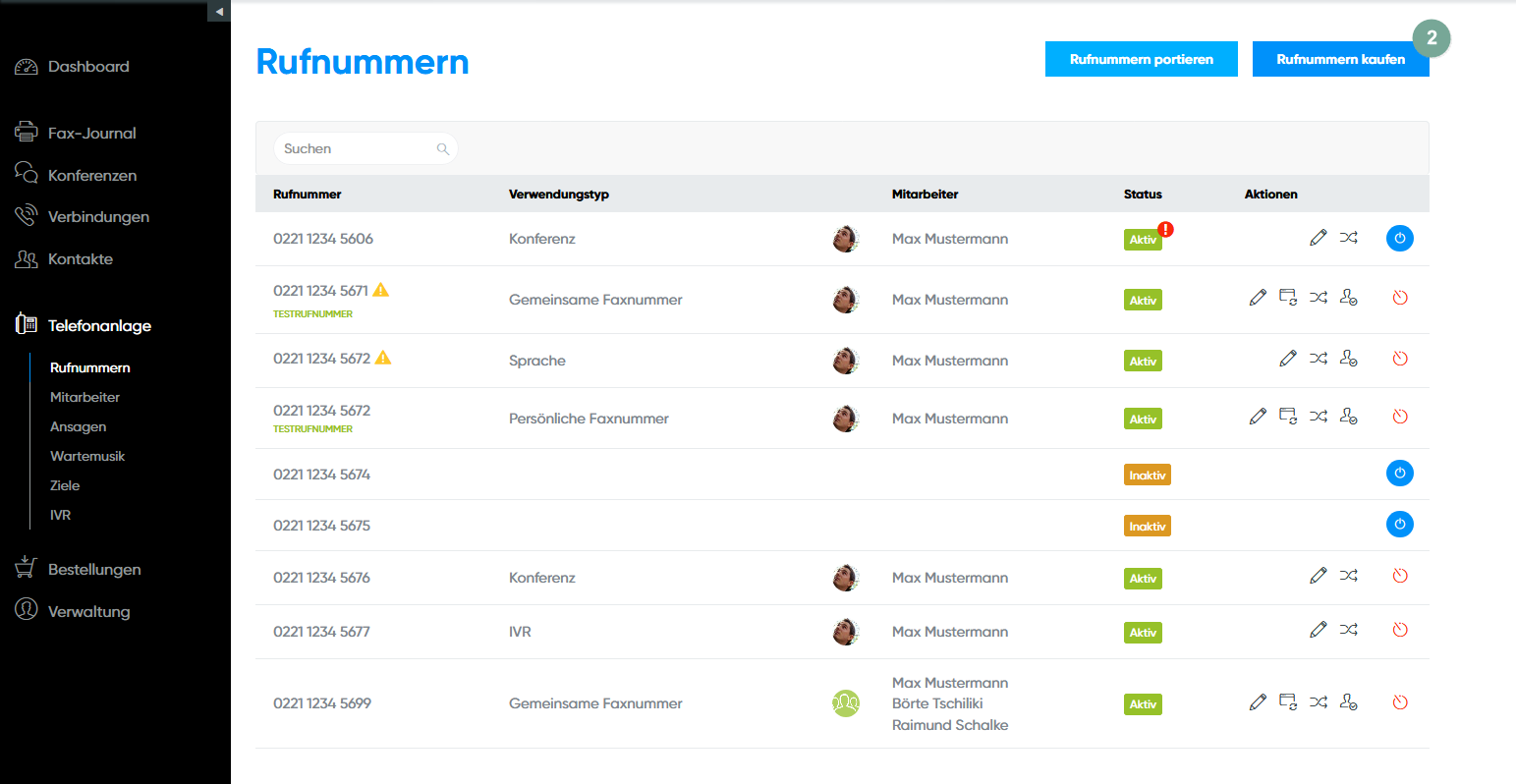Click yellow warning triangle beside 0221 1234 5672
1516x784 pixels.
(383, 358)
